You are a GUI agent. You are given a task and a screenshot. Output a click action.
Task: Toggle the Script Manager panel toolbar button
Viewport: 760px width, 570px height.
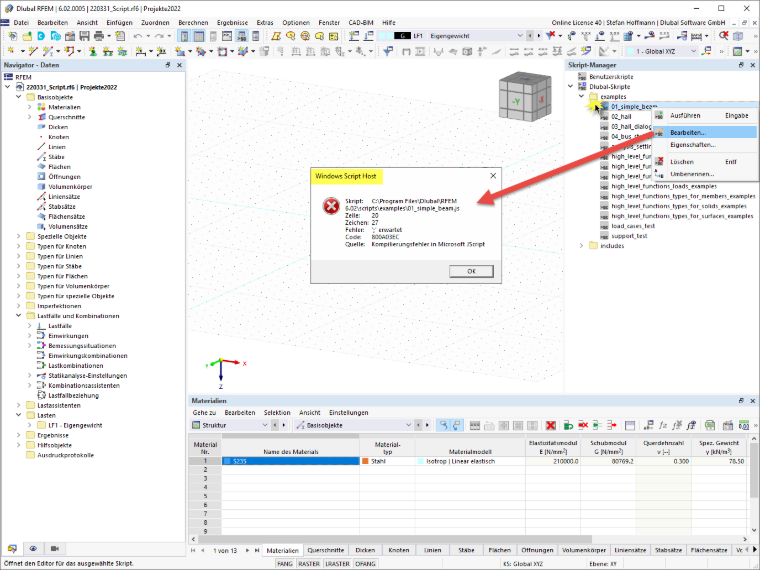241,36
